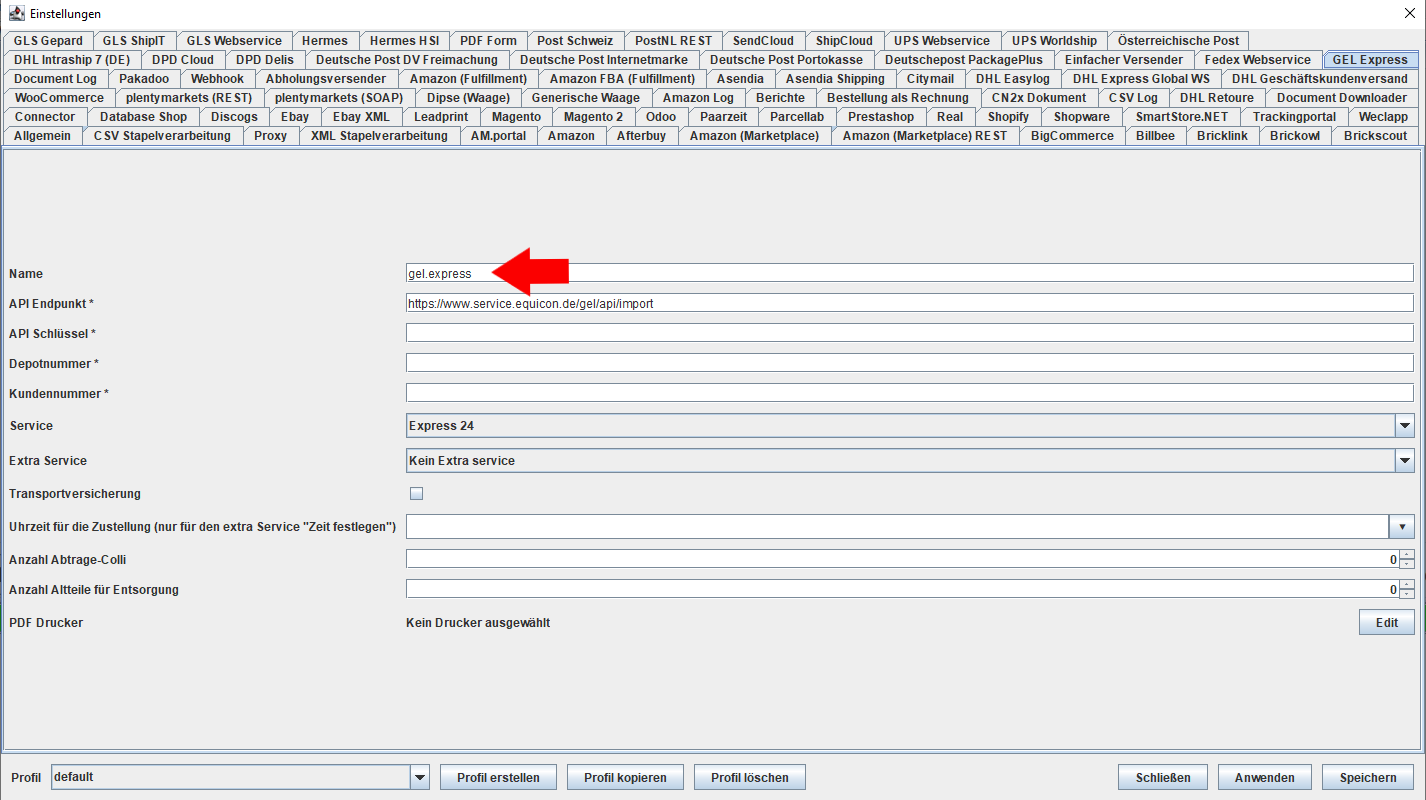Image resolution: width=1426 pixels, height=800 pixels.
Task: Open the WooCommerce tab
Action: (x=59, y=98)
